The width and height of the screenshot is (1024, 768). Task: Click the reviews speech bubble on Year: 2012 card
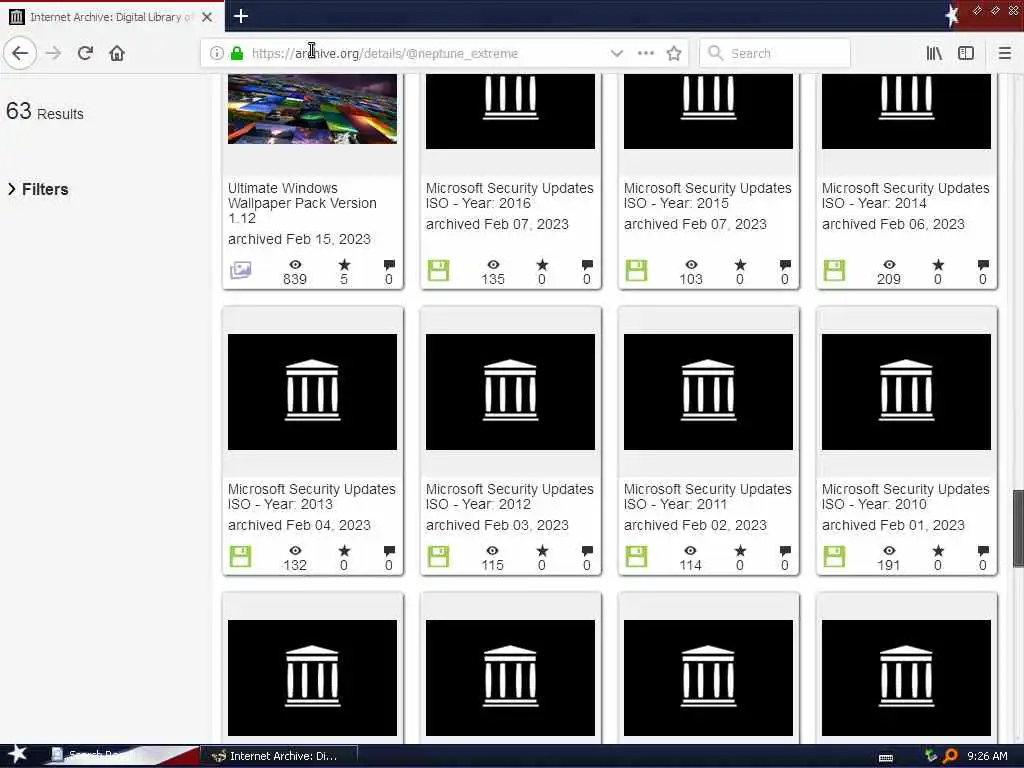[587, 551]
